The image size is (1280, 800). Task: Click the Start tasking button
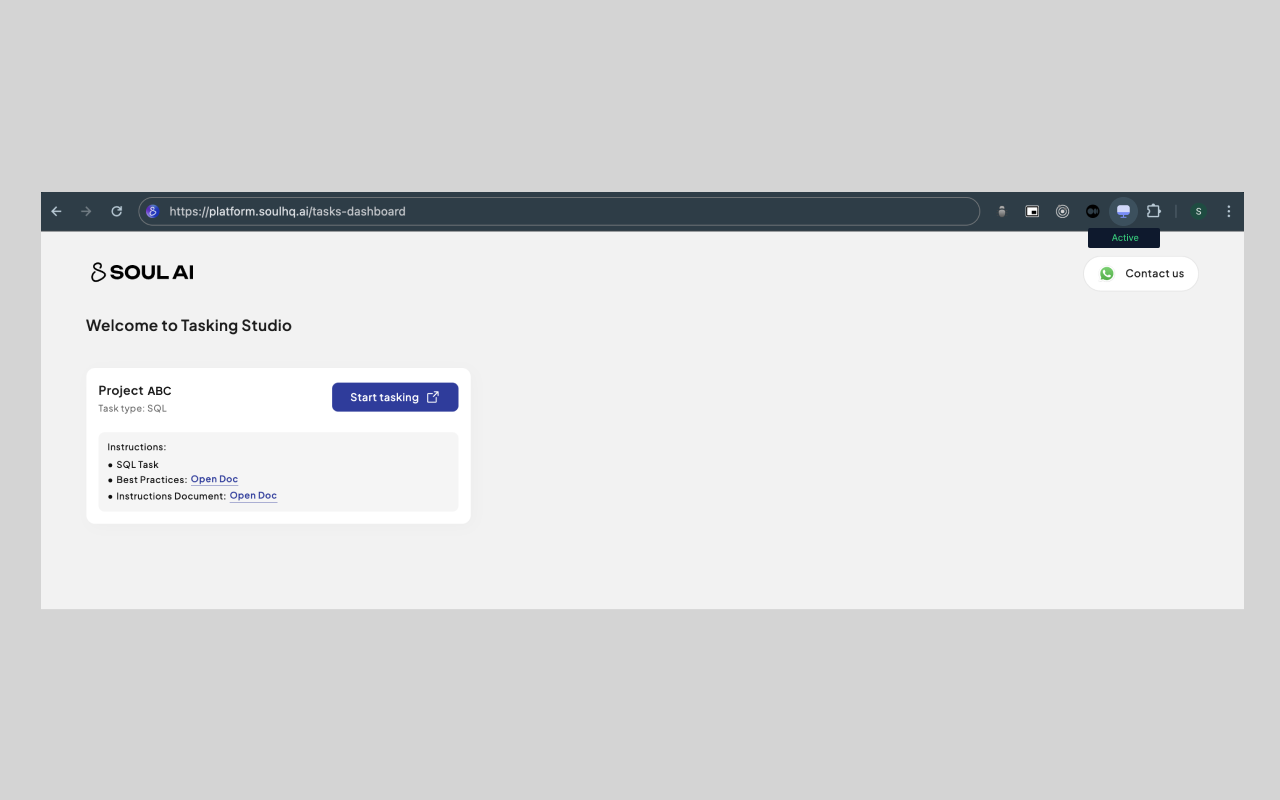(395, 397)
